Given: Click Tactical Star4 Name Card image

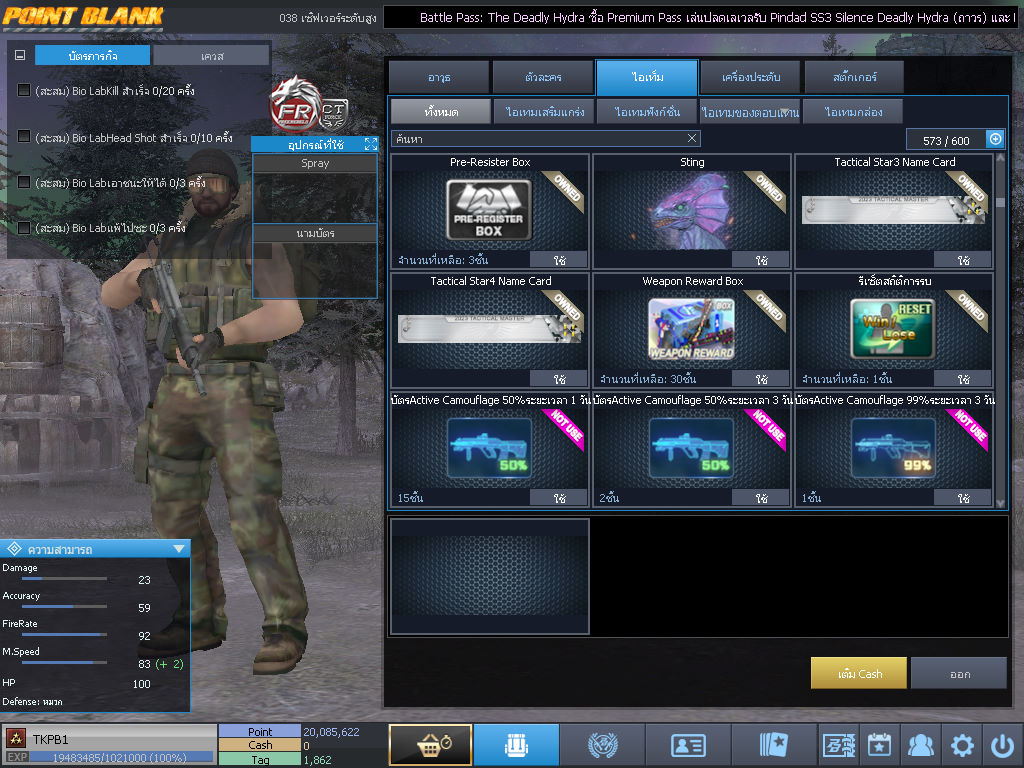Looking at the screenshot, I should point(490,329).
